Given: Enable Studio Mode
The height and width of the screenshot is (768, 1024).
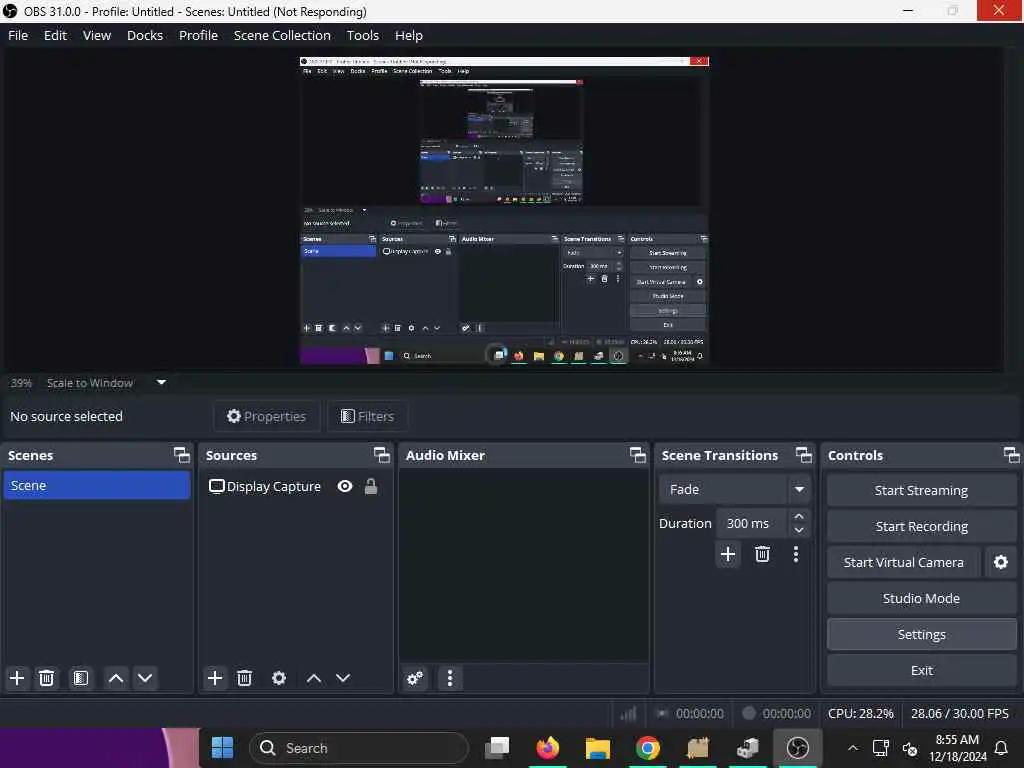Looking at the screenshot, I should point(921,598).
